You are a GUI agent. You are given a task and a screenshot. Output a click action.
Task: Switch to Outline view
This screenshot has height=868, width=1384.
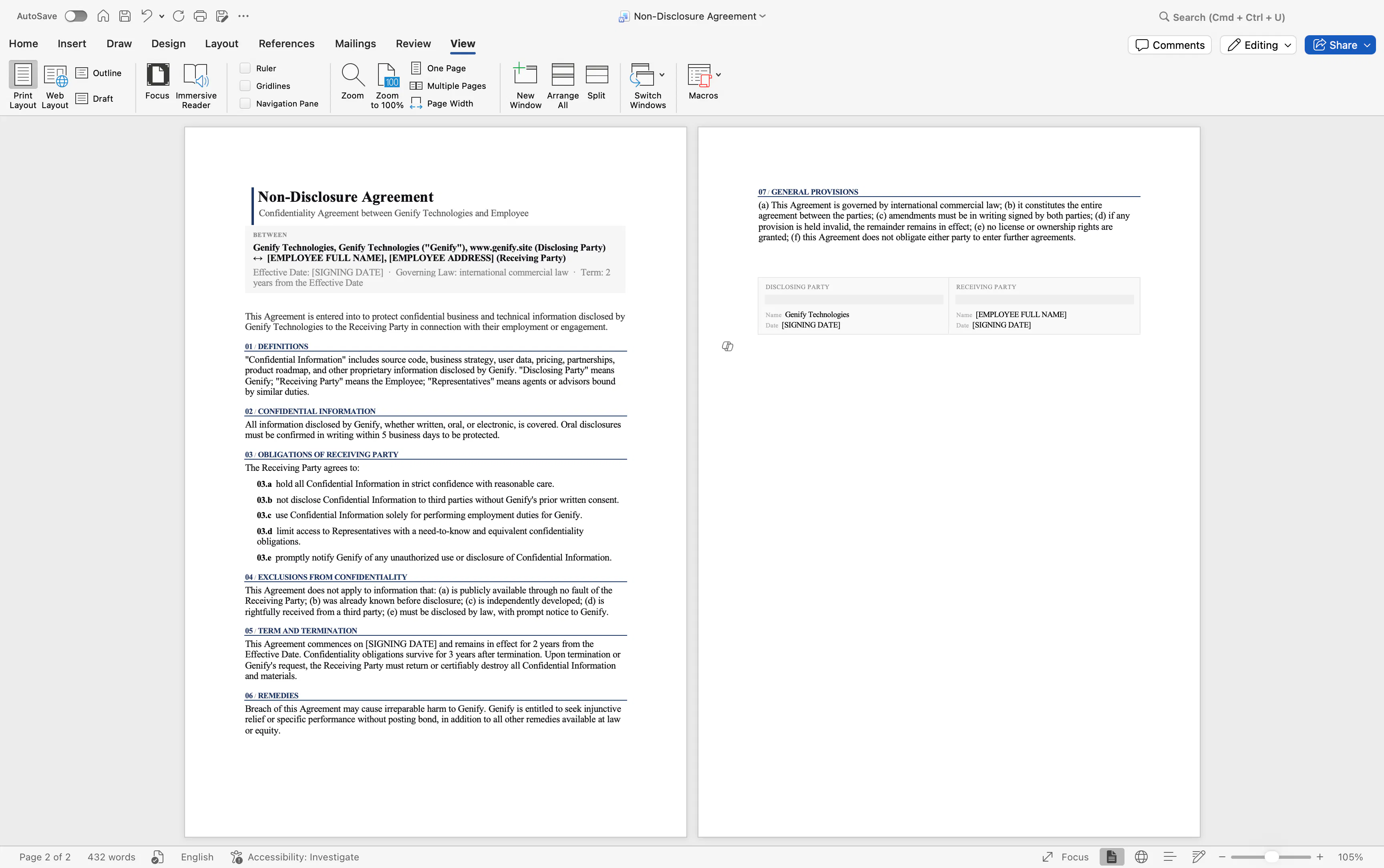[99, 73]
